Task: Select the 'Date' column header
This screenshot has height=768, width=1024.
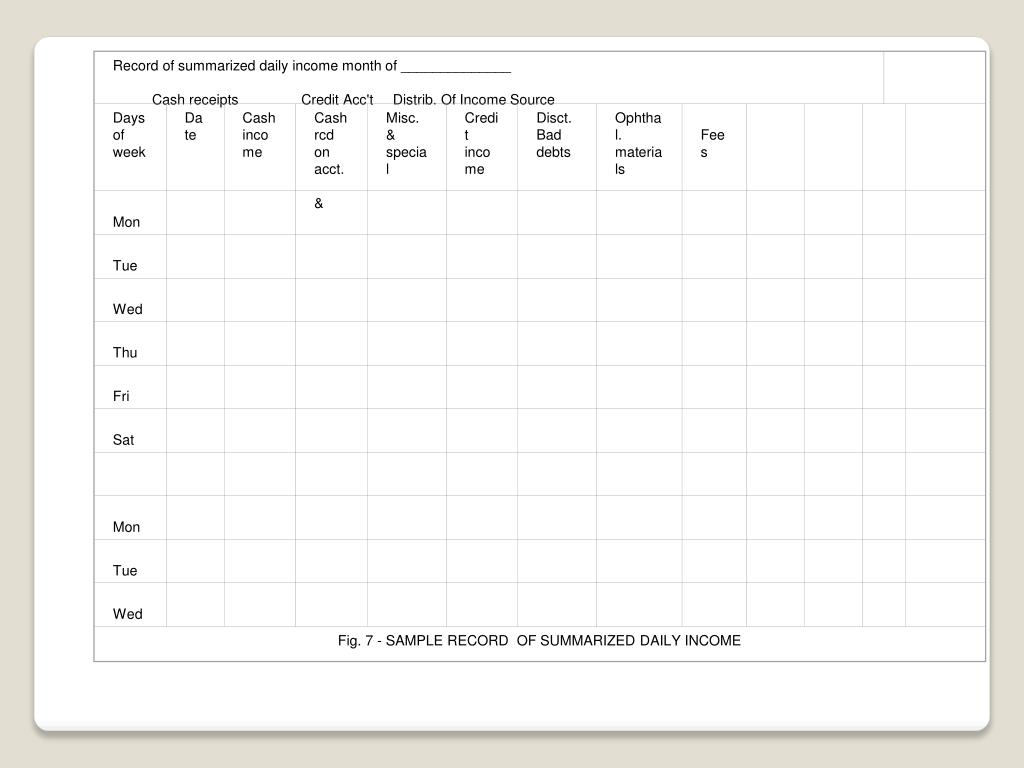Action: click(193, 127)
